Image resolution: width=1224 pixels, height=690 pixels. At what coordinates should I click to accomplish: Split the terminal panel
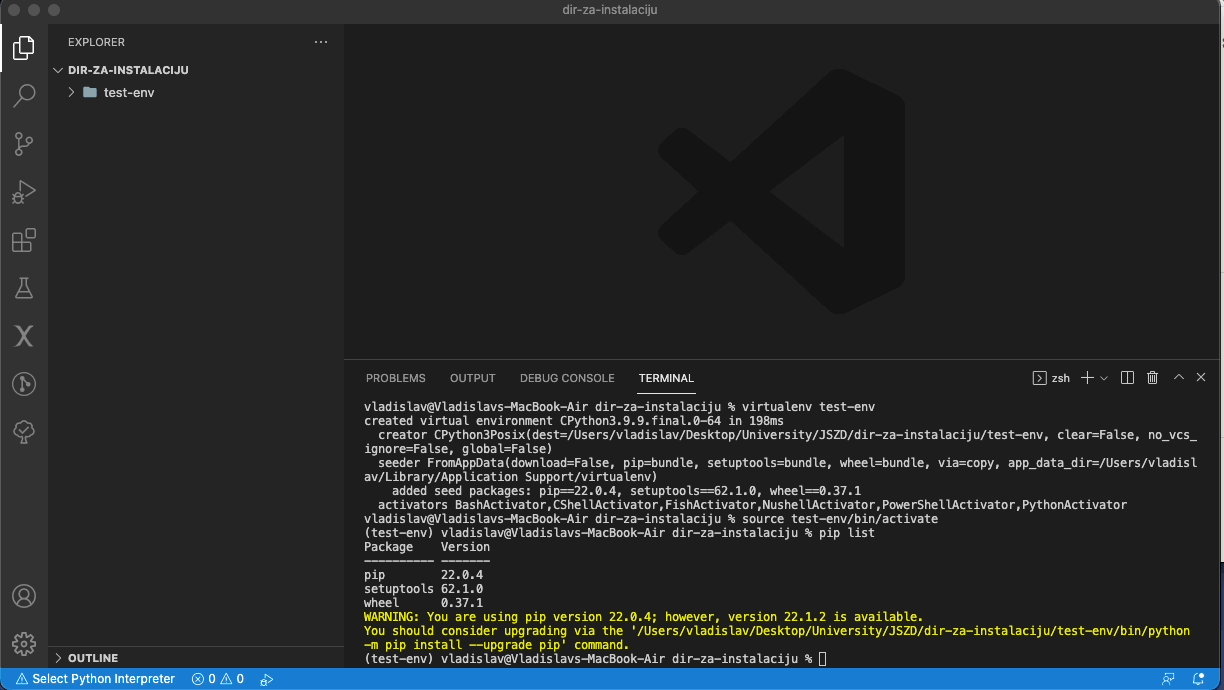pyautogui.click(x=1128, y=378)
